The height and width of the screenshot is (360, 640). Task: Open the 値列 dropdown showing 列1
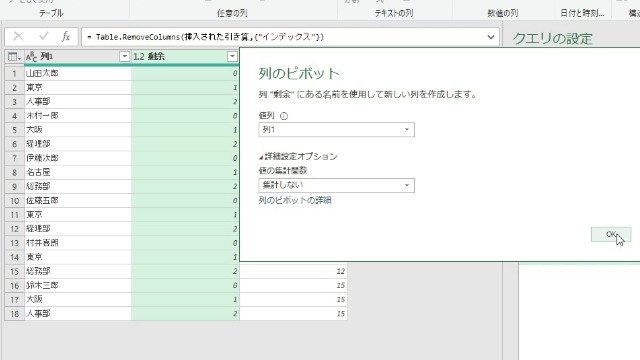pos(336,130)
